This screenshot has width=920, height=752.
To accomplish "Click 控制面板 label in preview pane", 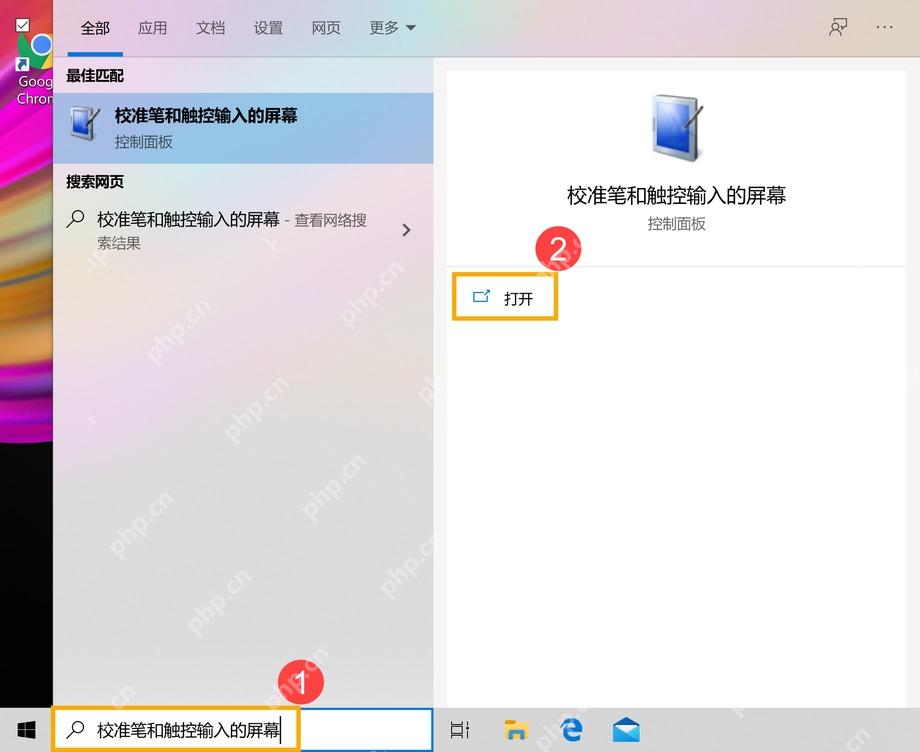I will 677,224.
